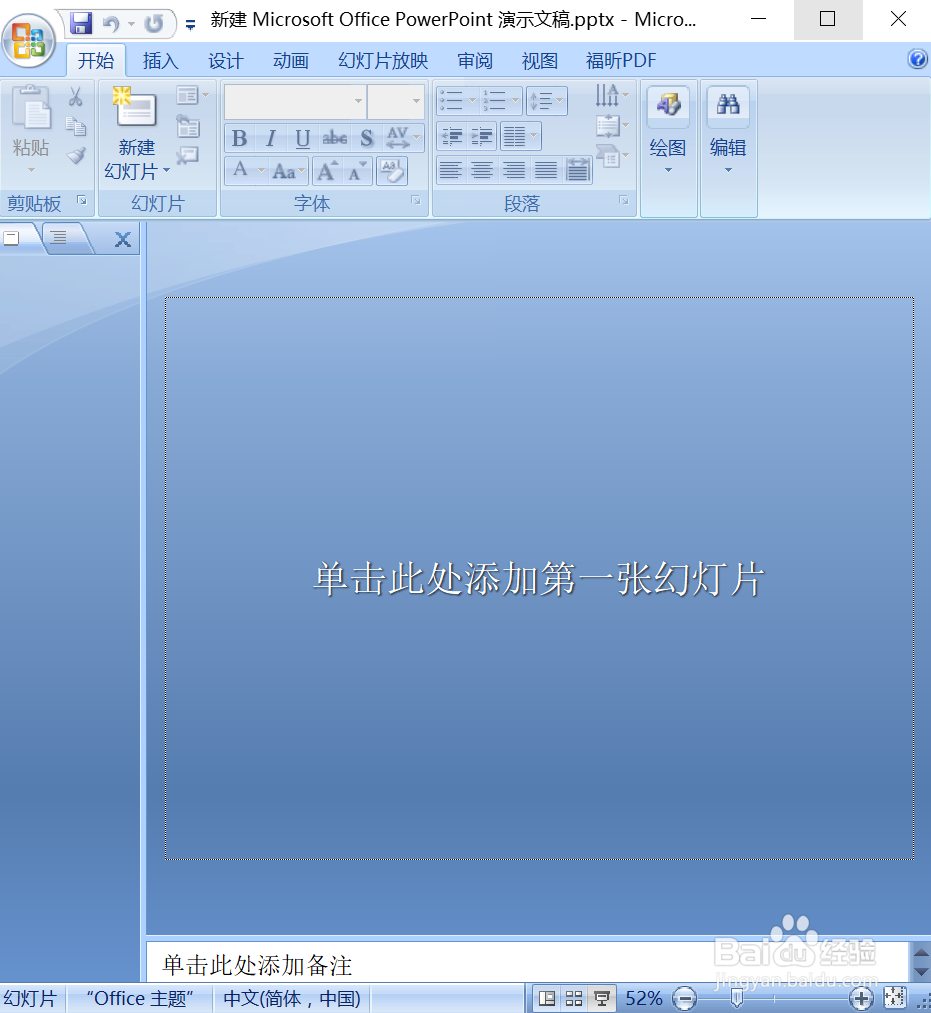Viewport: 931px width, 1013px height.
Task: Switch to the 插入 ribbon tab
Action: tap(160, 60)
